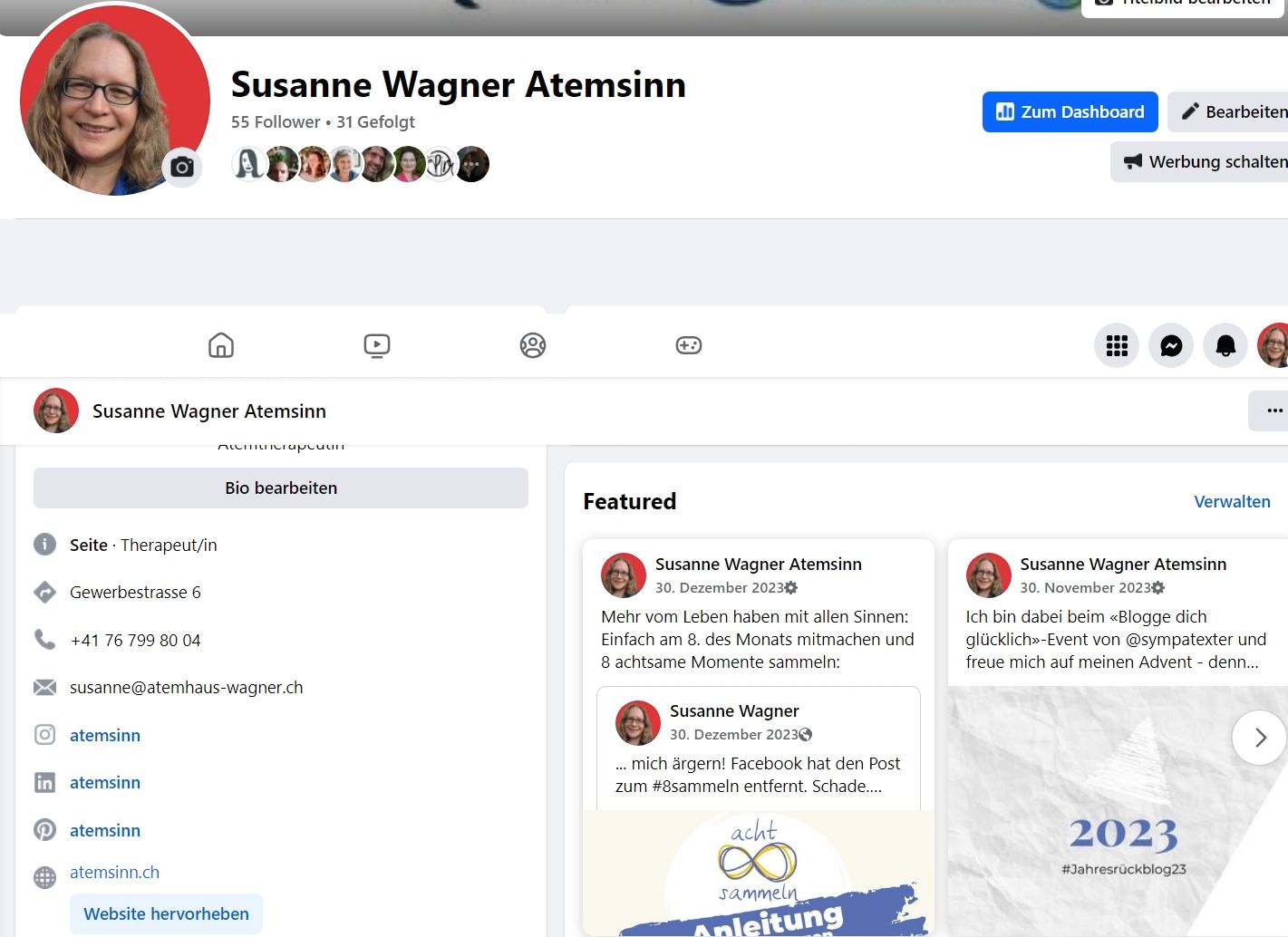Viewport: 1288px width, 937px height.
Task: Click the page title Susanne Wagner Atemsinn
Action: [x=459, y=84]
